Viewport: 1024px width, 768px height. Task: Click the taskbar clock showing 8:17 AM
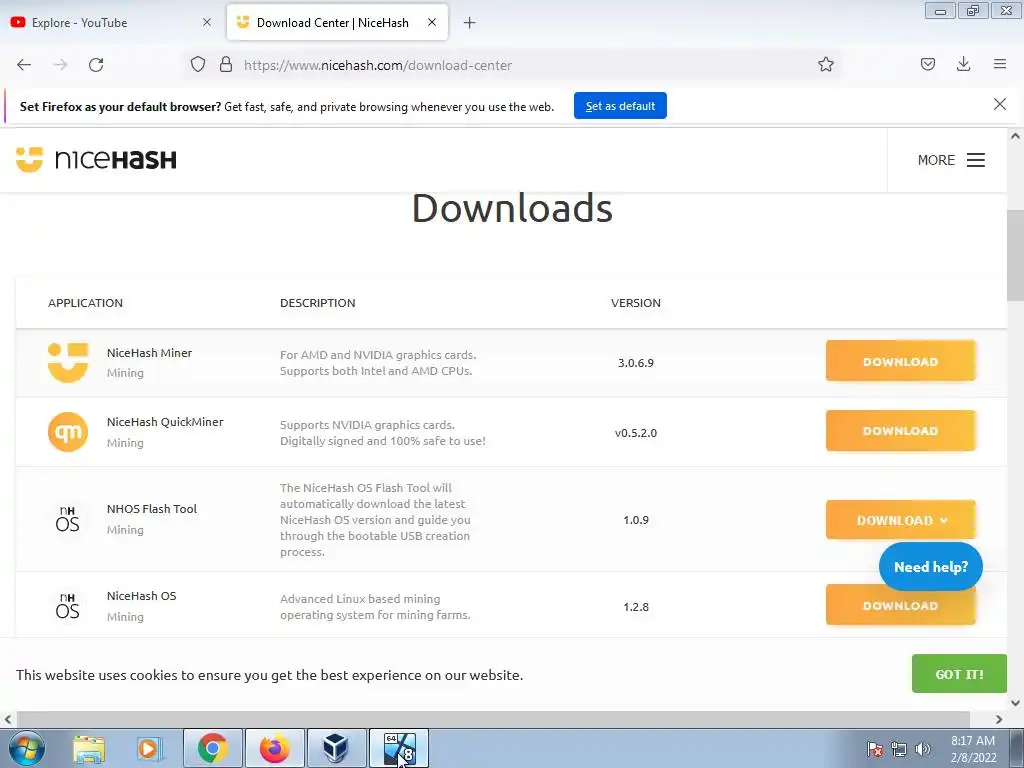(973, 749)
